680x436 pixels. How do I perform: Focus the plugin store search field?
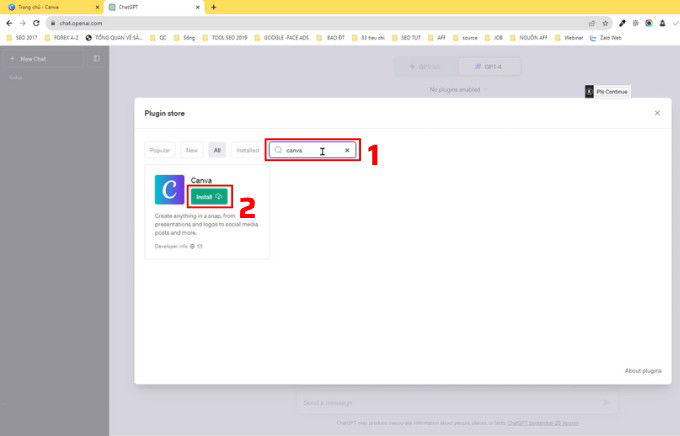(x=312, y=150)
